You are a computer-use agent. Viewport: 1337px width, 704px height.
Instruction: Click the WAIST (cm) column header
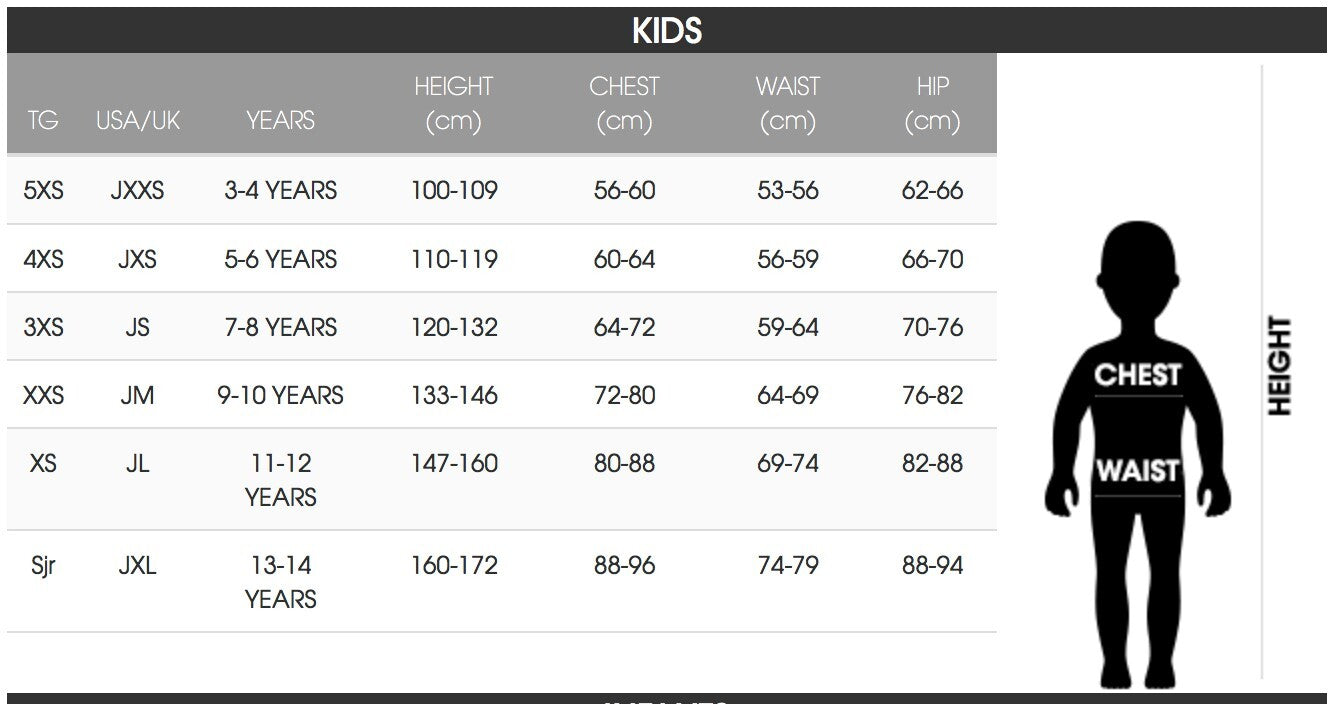[x=788, y=104]
